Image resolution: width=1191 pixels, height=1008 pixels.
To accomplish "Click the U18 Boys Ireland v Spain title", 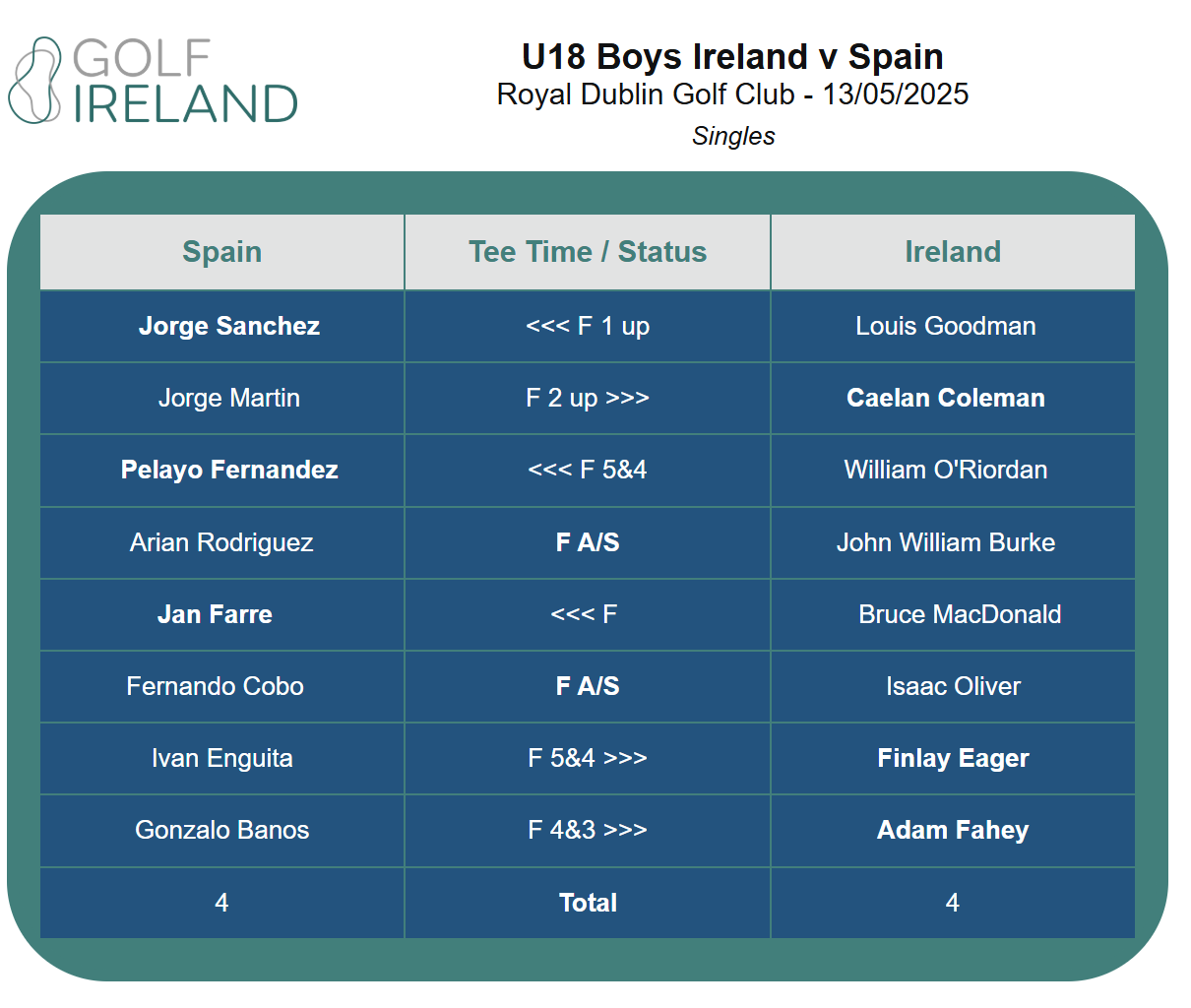I will (732, 57).
